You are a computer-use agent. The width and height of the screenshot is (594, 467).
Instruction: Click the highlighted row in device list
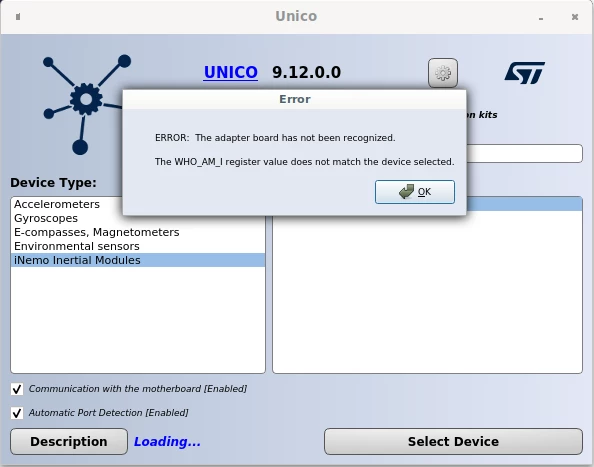point(524,204)
